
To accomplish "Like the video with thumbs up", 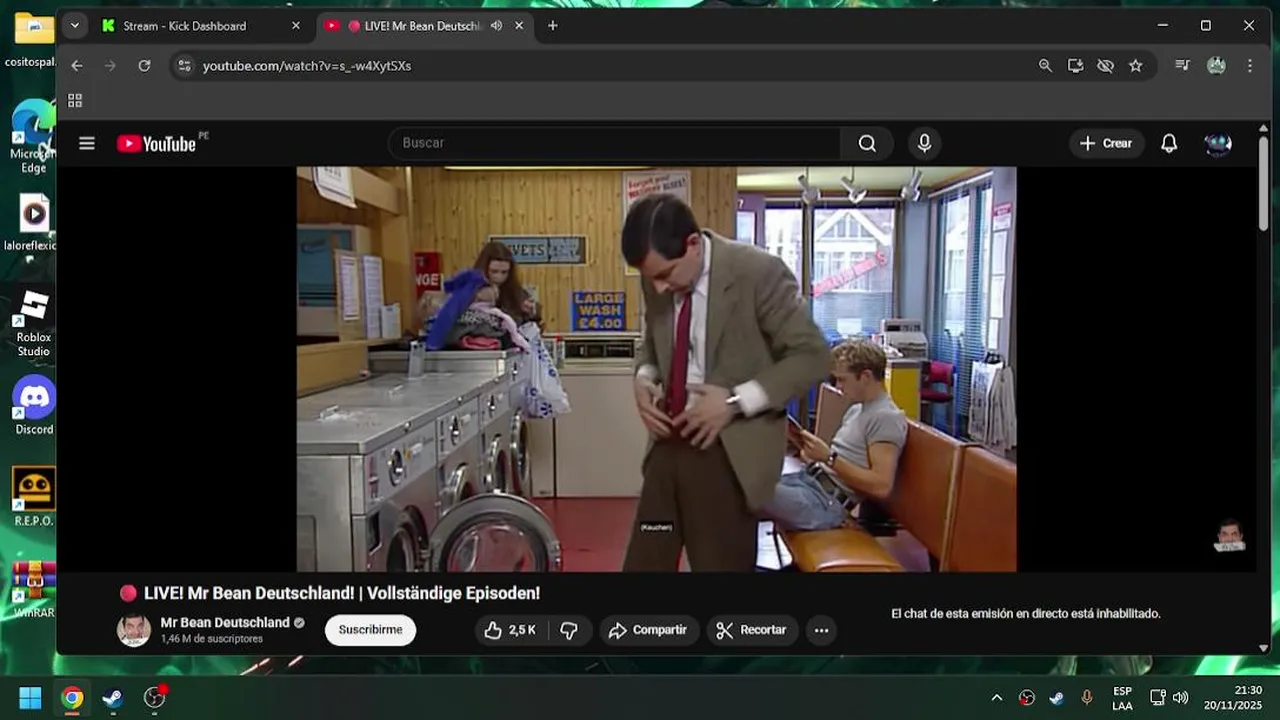I will pos(511,630).
